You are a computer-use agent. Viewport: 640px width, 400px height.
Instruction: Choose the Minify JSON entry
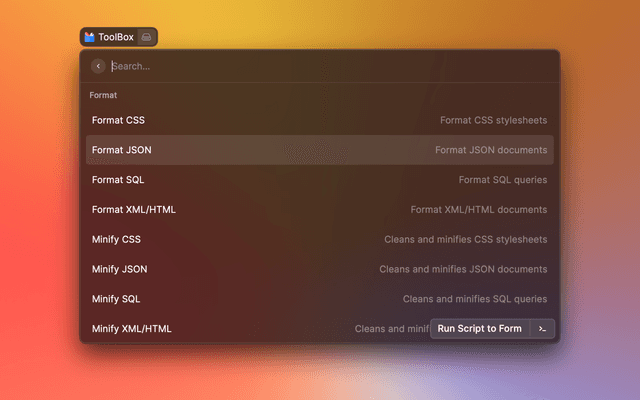point(120,269)
